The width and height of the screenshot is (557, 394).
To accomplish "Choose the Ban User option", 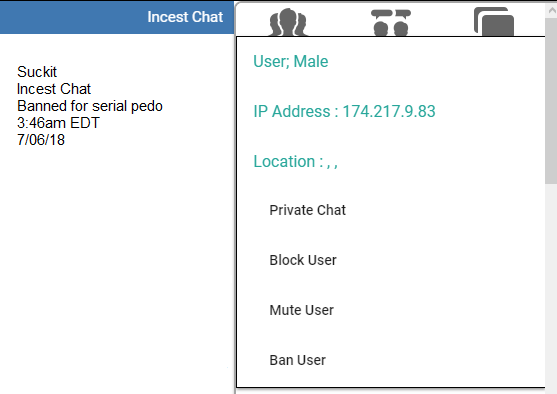I will [x=297, y=360].
